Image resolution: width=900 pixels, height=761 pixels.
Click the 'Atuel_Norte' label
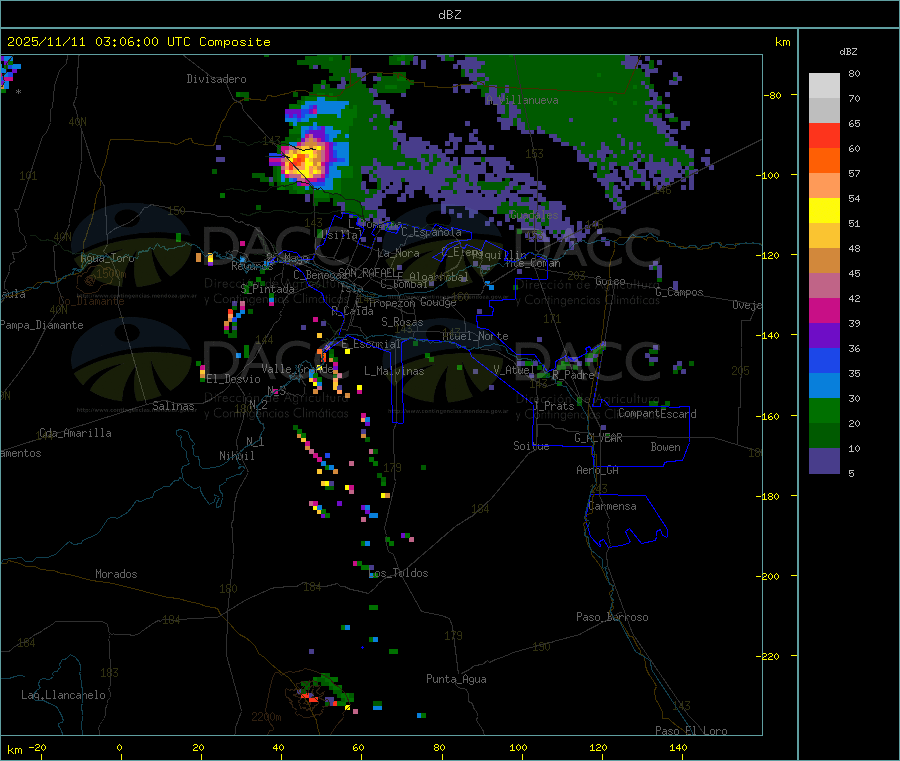pyautogui.click(x=475, y=336)
